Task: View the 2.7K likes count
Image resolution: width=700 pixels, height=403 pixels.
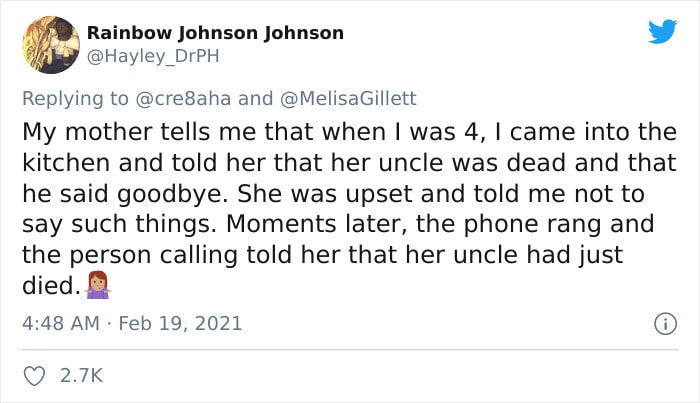Action: point(81,376)
